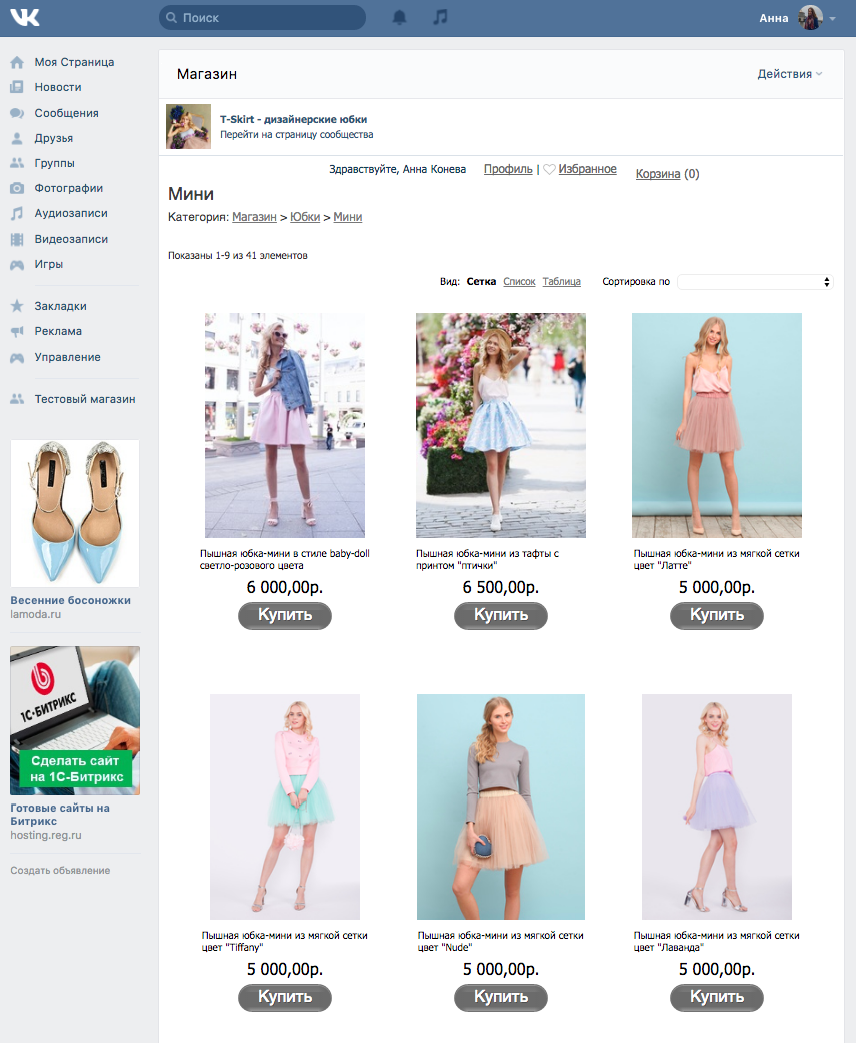856x1043 pixels.
Task: Select the Сетка grid view
Action: (x=481, y=282)
